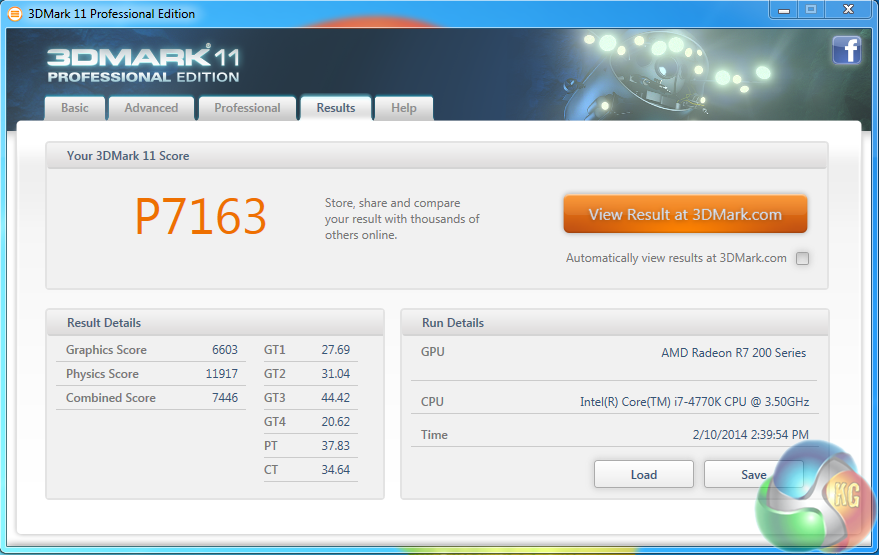Open the Facebook share icon
This screenshot has width=879, height=555.
coord(846,50)
